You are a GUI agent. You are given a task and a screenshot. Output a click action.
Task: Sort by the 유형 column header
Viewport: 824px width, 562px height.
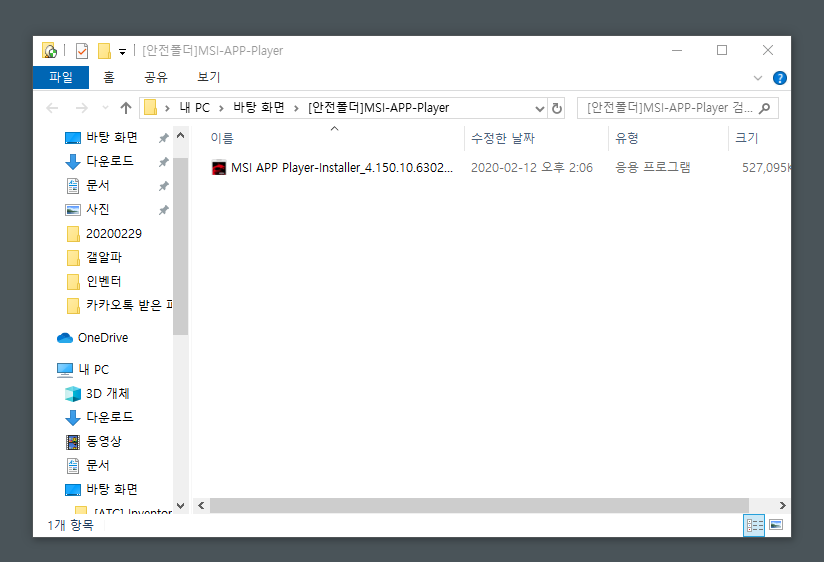click(627, 138)
